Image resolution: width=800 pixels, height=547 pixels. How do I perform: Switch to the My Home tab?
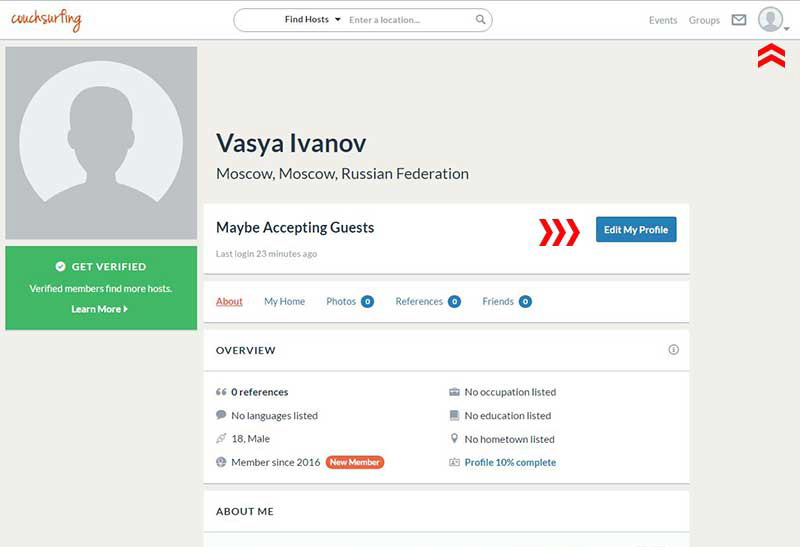[284, 302]
